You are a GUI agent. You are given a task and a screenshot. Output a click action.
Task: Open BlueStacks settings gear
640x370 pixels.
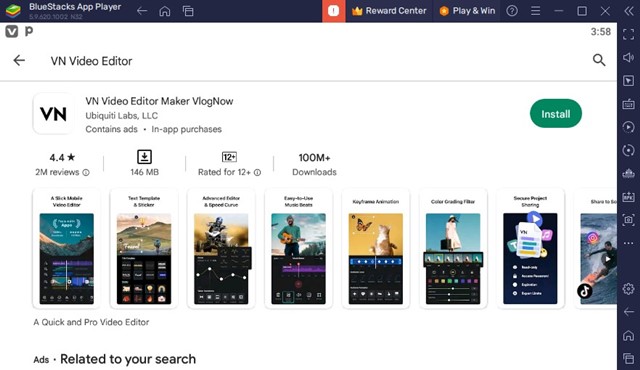[629, 289]
